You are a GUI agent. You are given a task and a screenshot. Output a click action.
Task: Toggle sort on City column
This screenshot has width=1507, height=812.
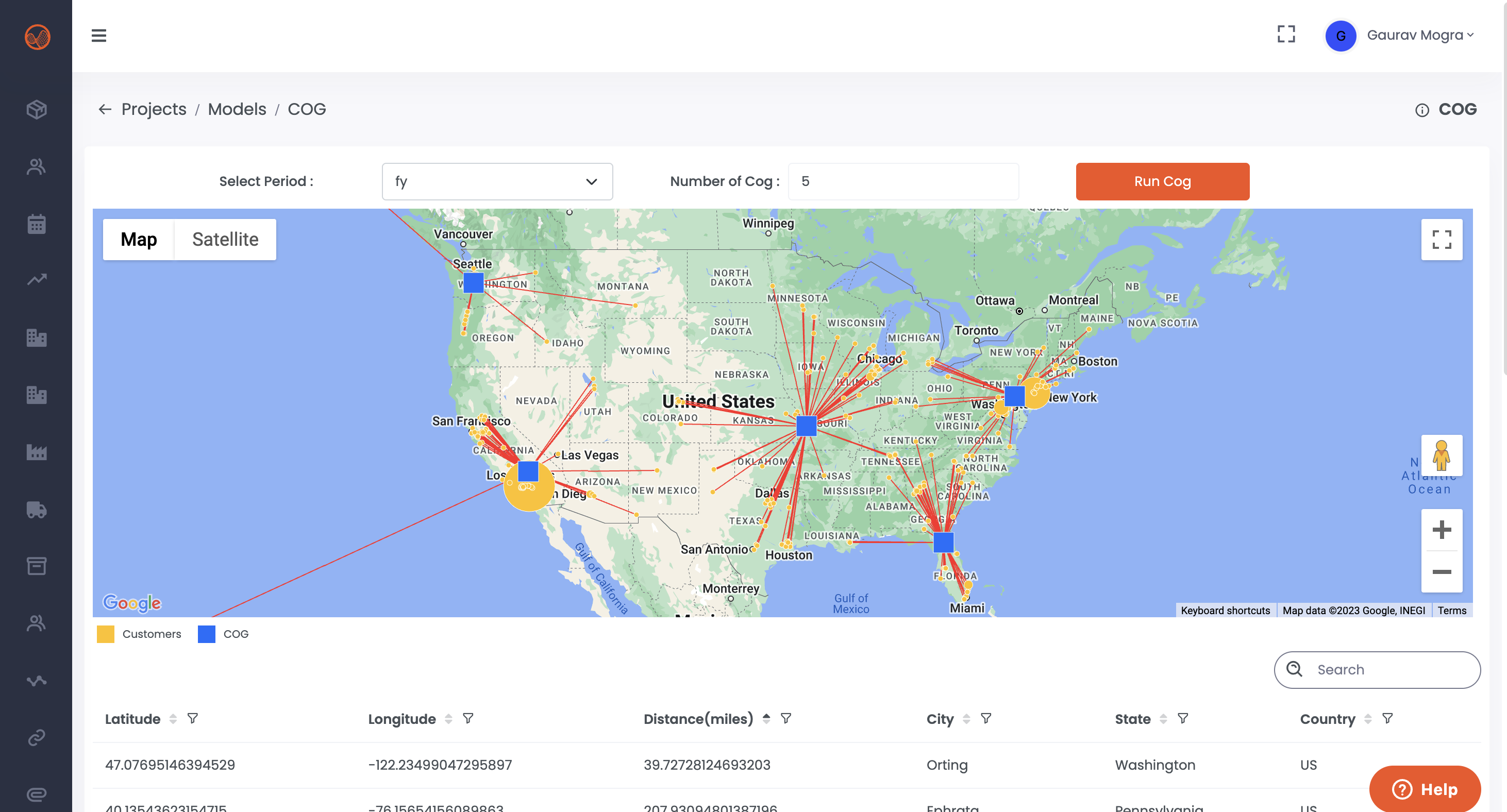click(x=966, y=719)
